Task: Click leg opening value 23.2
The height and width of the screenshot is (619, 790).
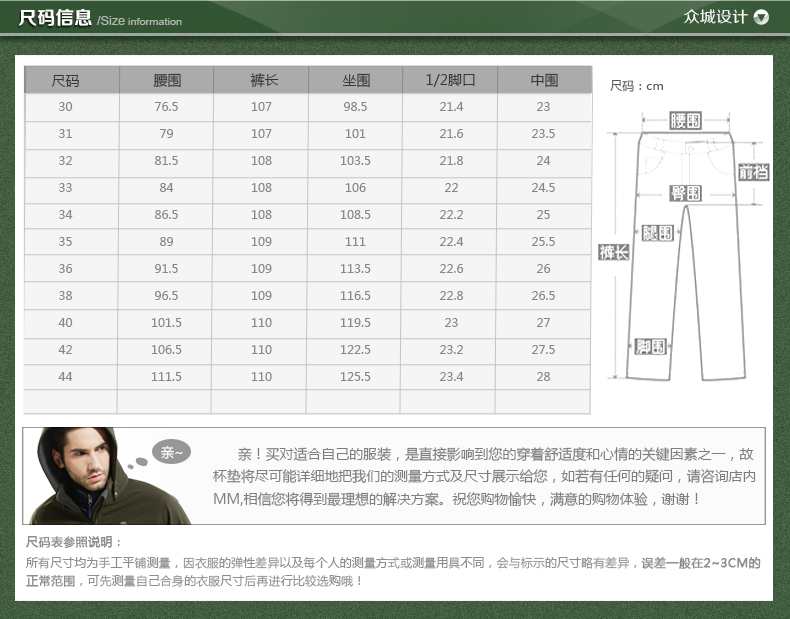Action: (451, 350)
